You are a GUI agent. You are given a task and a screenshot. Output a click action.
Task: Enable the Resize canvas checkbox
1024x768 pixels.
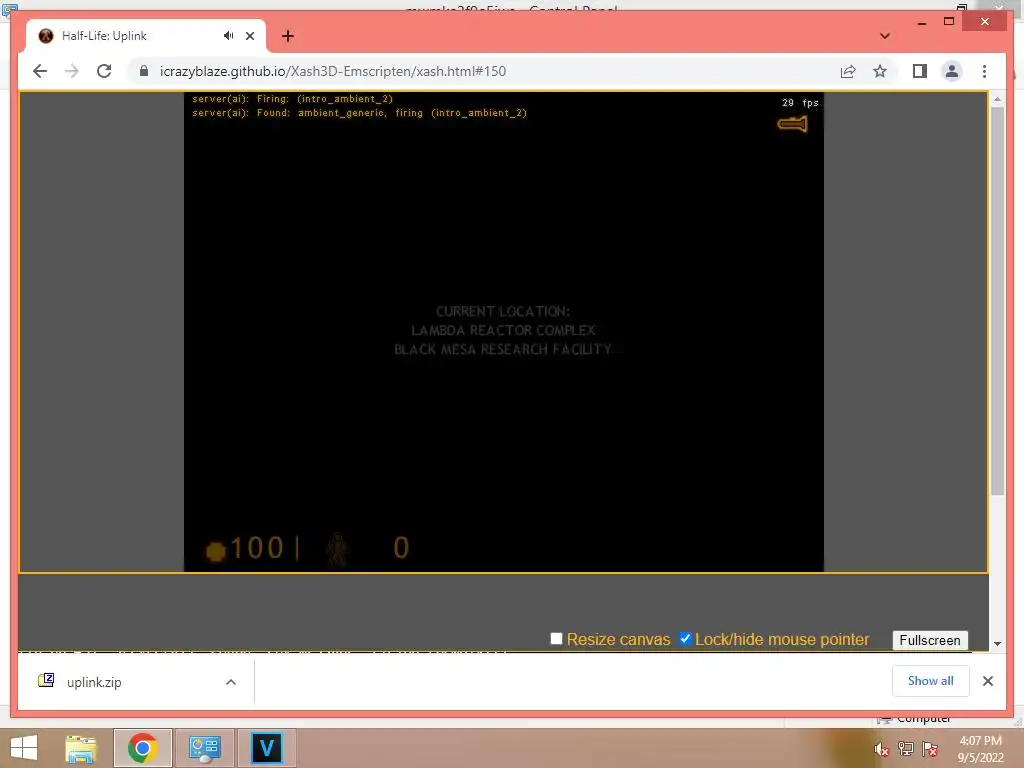[x=556, y=639]
